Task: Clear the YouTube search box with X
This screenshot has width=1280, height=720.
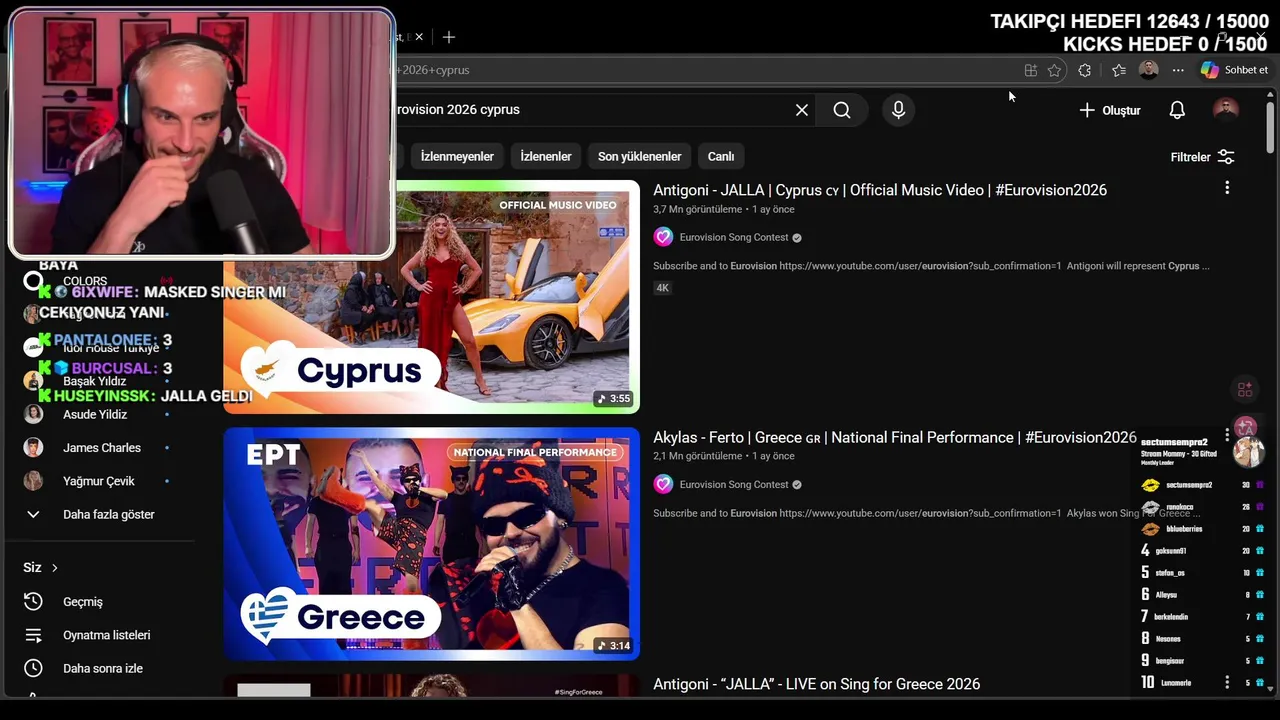Action: (801, 110)
